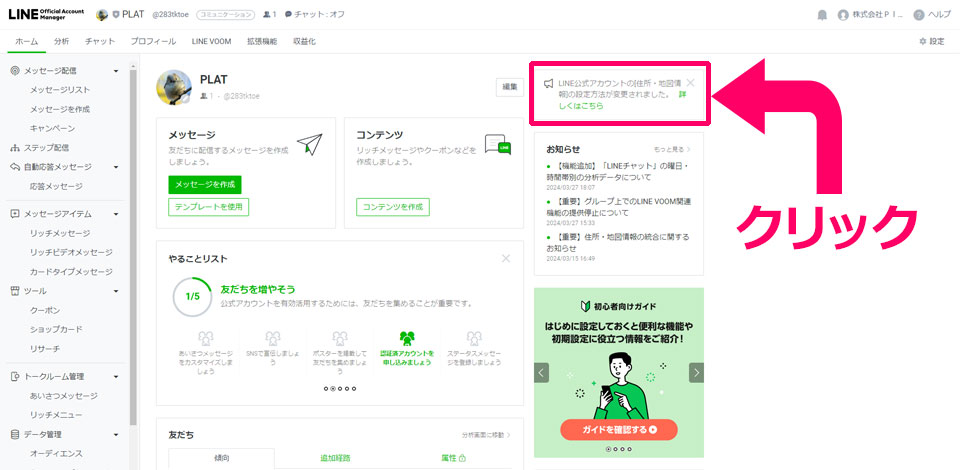Image resolution: width=960 pixels, height=470 pixels.
Task: Open the 詳しくはこちら link in the notice
Action: 623,101
